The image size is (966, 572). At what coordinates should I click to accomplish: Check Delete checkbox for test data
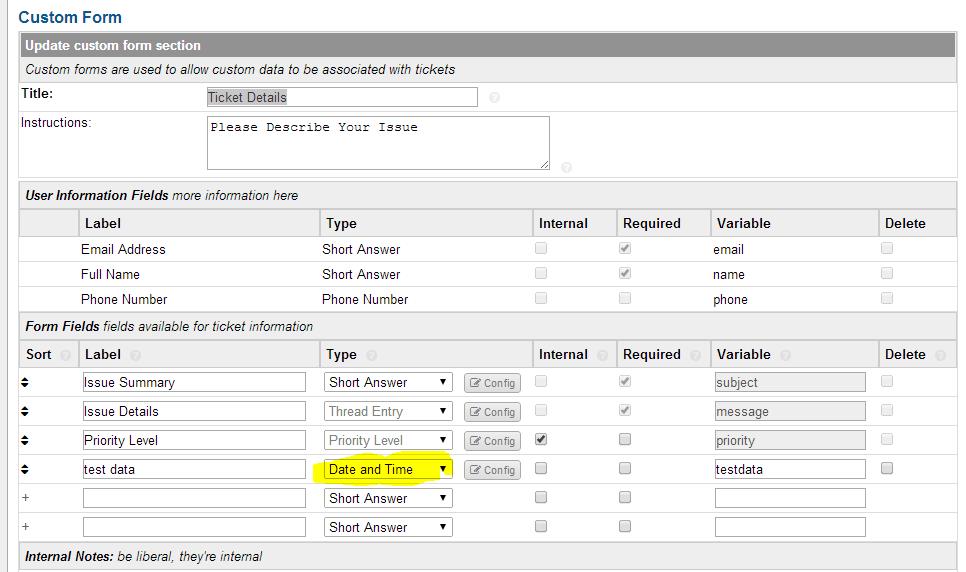pos(887,468)
